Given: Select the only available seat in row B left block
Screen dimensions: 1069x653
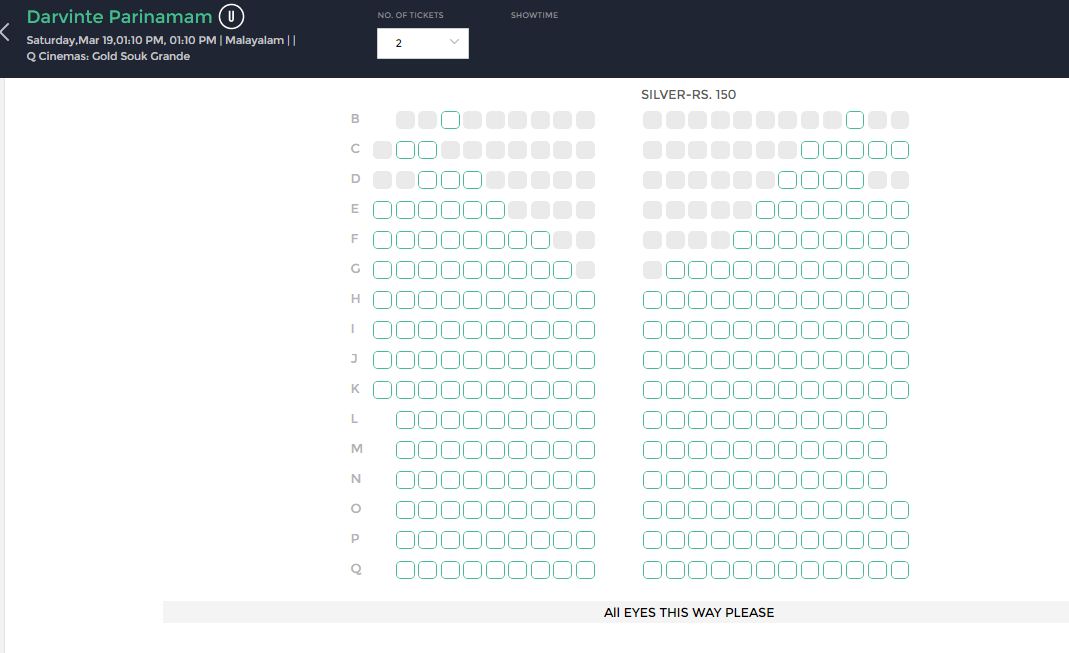Looking at the screenshot, I should click(450, 120).
